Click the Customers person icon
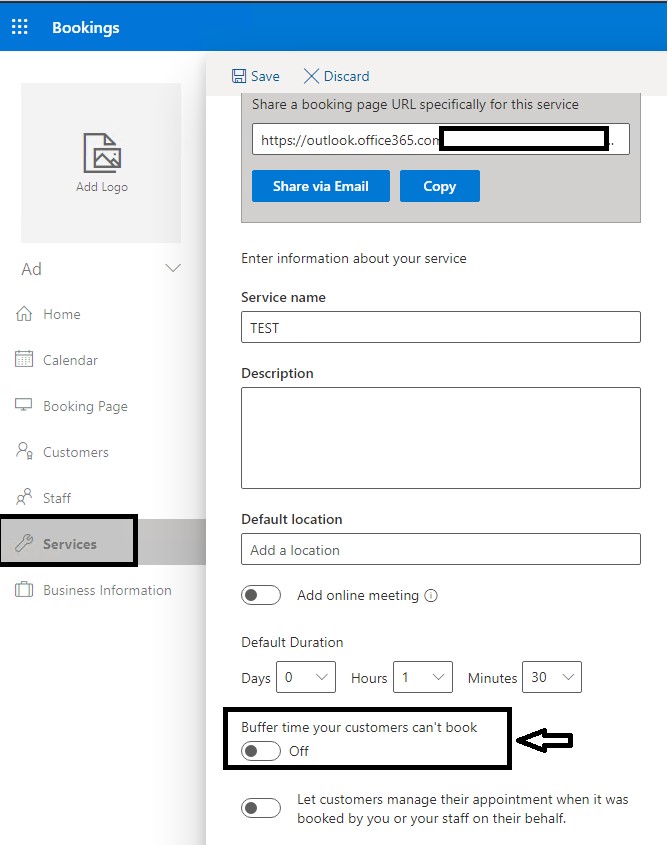Screen dimensions: 668x845 [x=24, y=451]
